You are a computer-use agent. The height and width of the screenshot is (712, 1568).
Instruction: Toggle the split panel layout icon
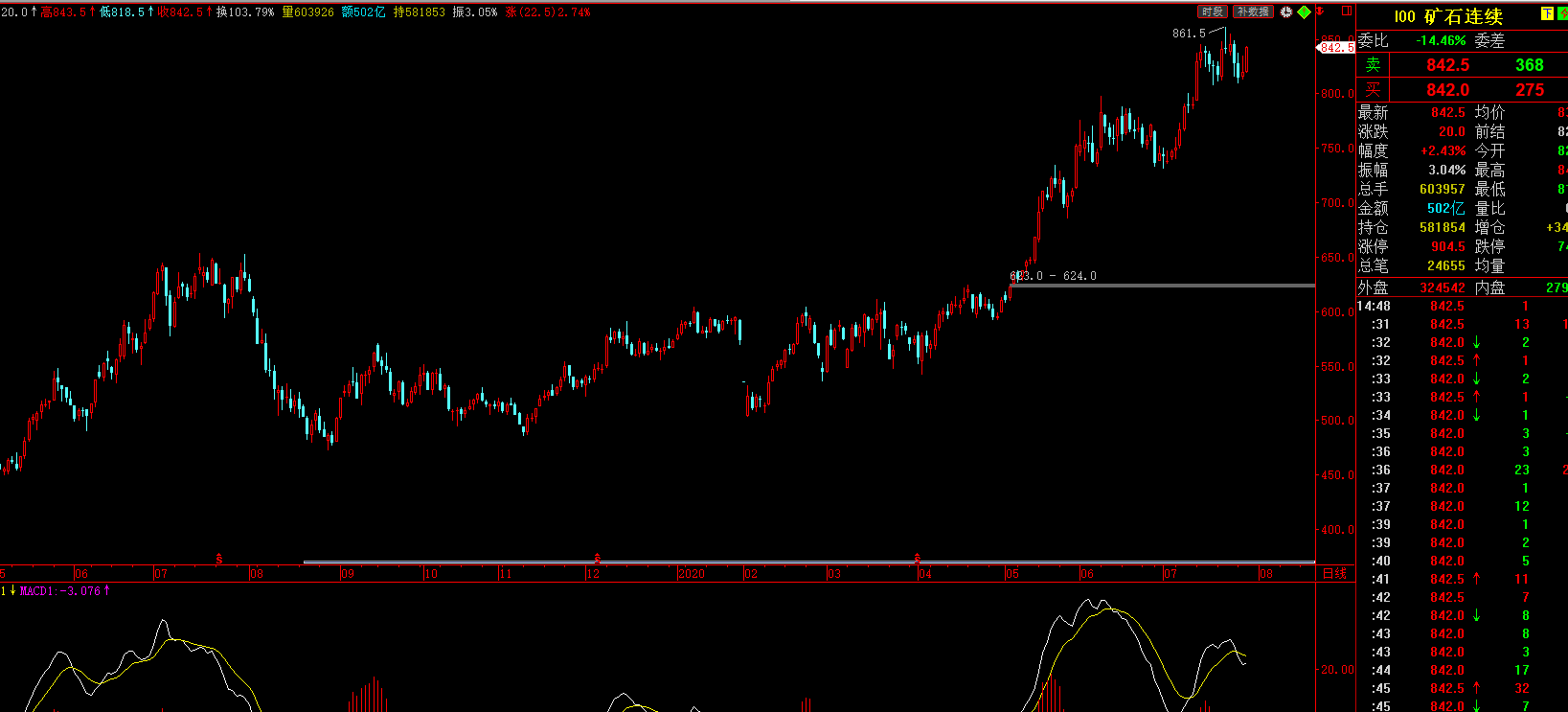(1347, 11)
